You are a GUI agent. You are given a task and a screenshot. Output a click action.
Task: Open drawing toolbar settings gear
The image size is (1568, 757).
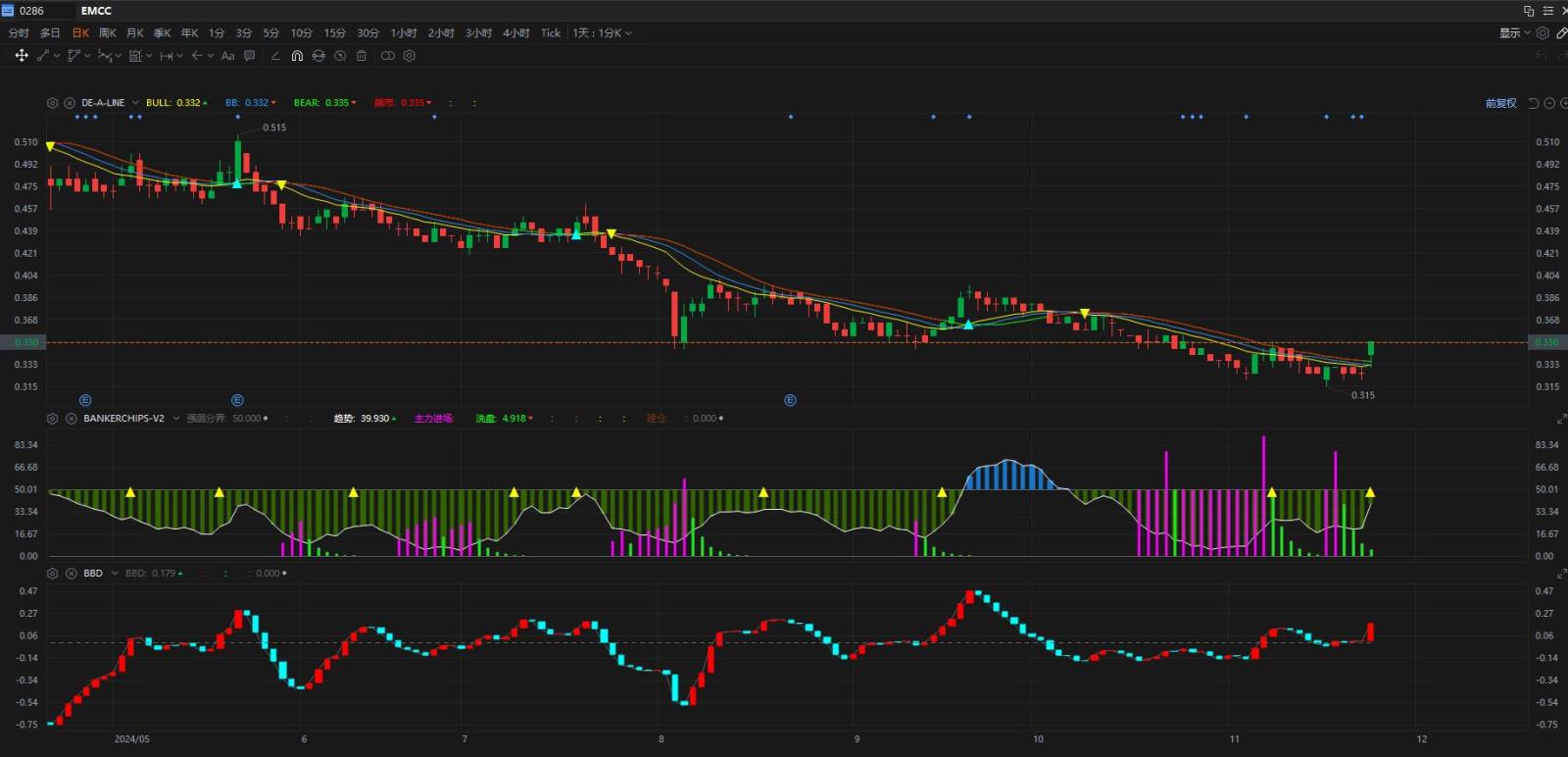coord(410,56)
